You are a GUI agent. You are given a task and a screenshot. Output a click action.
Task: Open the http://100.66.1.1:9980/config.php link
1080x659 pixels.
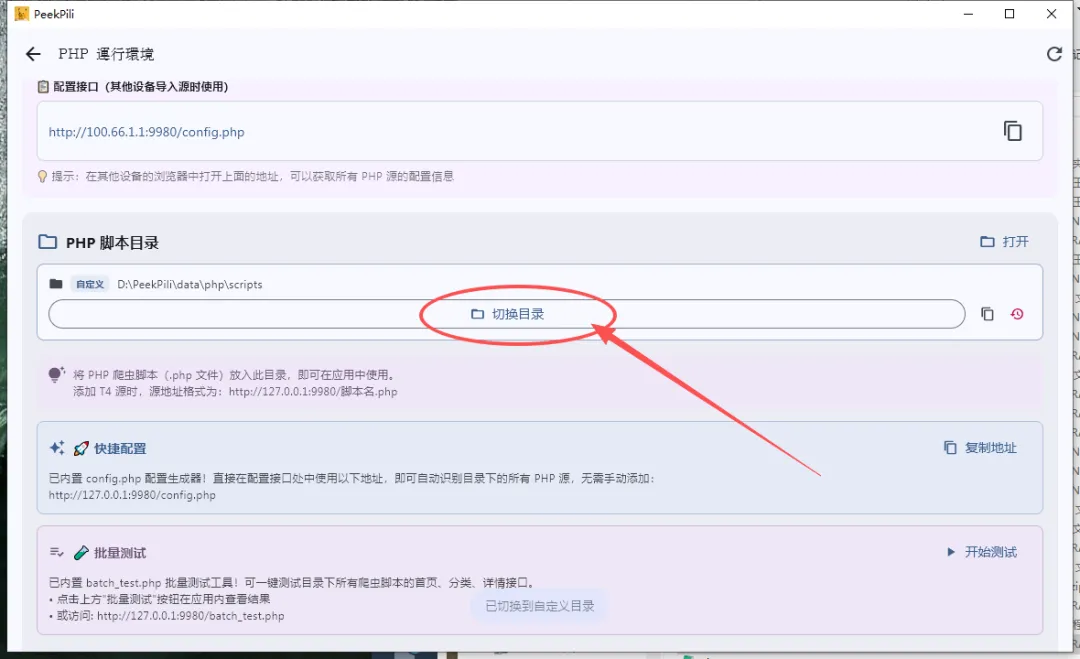coord(146,132)
